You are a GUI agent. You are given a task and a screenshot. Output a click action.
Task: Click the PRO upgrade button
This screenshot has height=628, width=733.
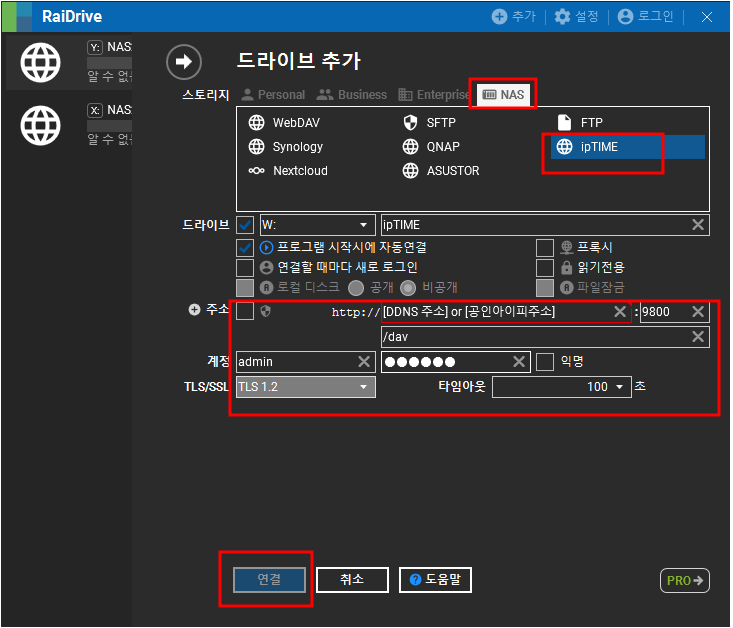[x=685, y=581]
